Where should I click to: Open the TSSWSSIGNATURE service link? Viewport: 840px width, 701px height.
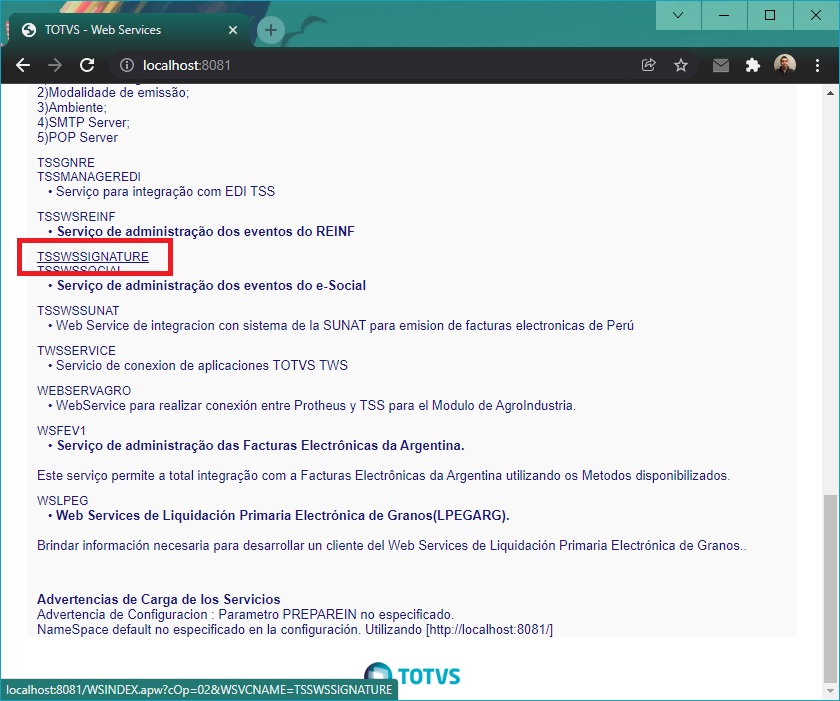93,257
